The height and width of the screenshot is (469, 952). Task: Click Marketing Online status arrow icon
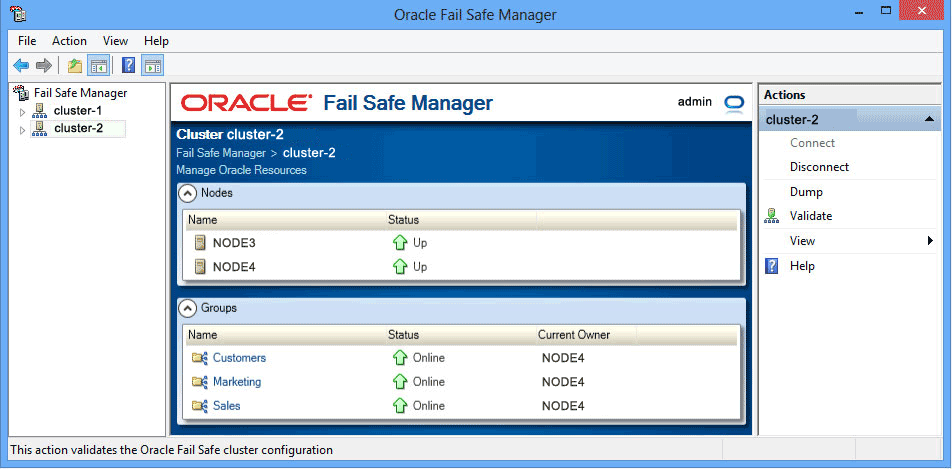click(400, 382)
